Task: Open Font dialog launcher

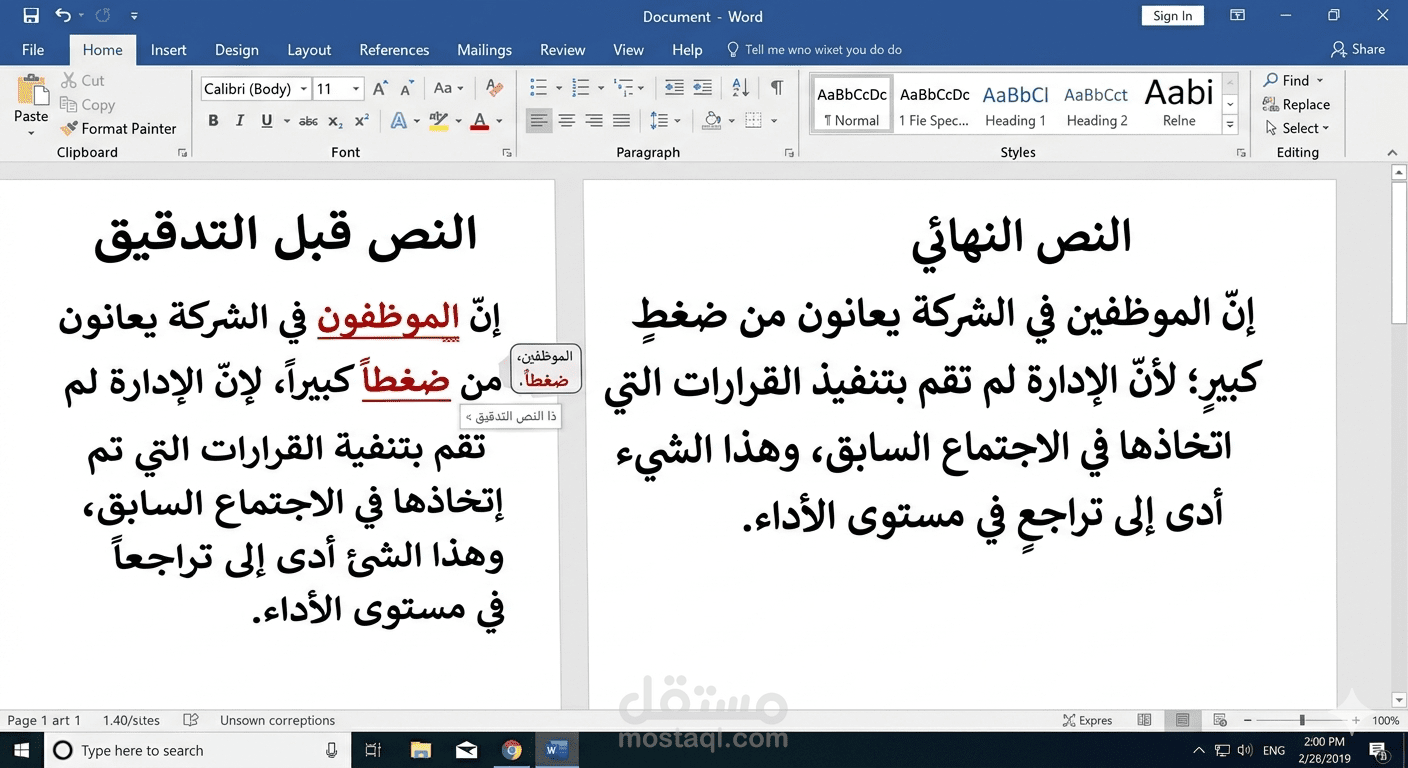Action: [x=507, y=153]
